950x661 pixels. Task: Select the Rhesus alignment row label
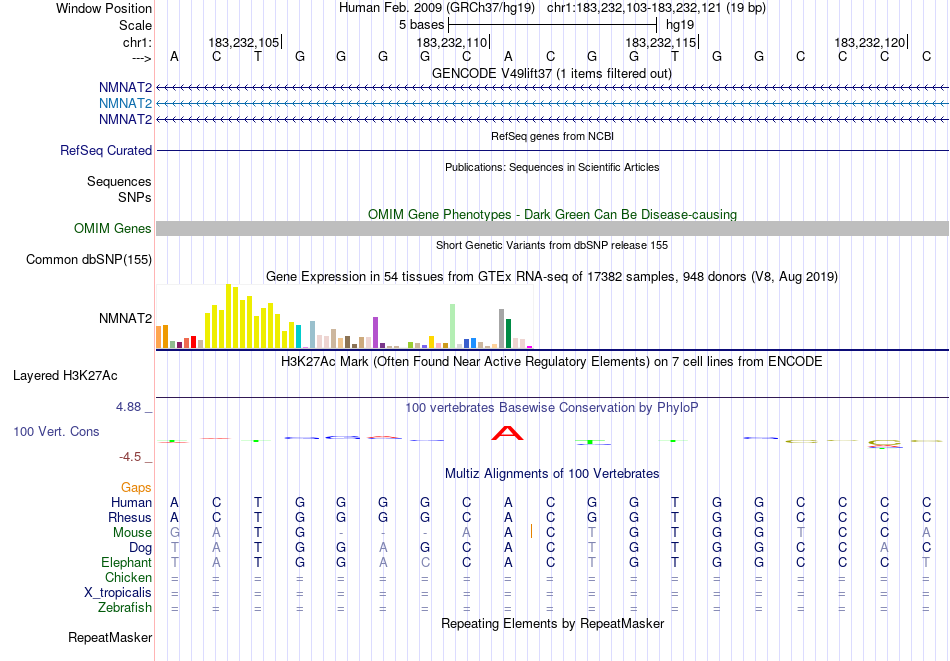coord(130,517)
